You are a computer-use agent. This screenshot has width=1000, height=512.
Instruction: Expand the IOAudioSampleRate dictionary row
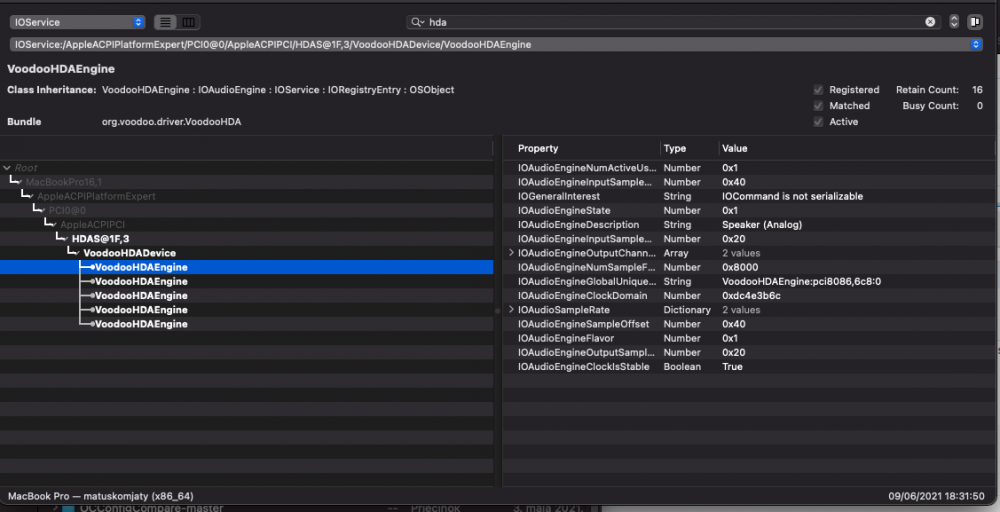[x=511, y=310]
